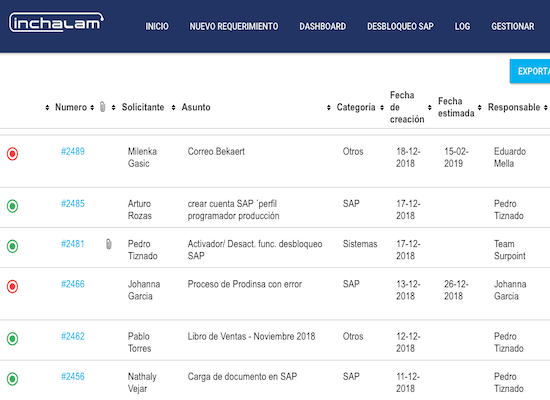Click the paperclip attachment icon on ticket #2481
Image resolution: width=550 pixels, height=400 pixels.
109,244
